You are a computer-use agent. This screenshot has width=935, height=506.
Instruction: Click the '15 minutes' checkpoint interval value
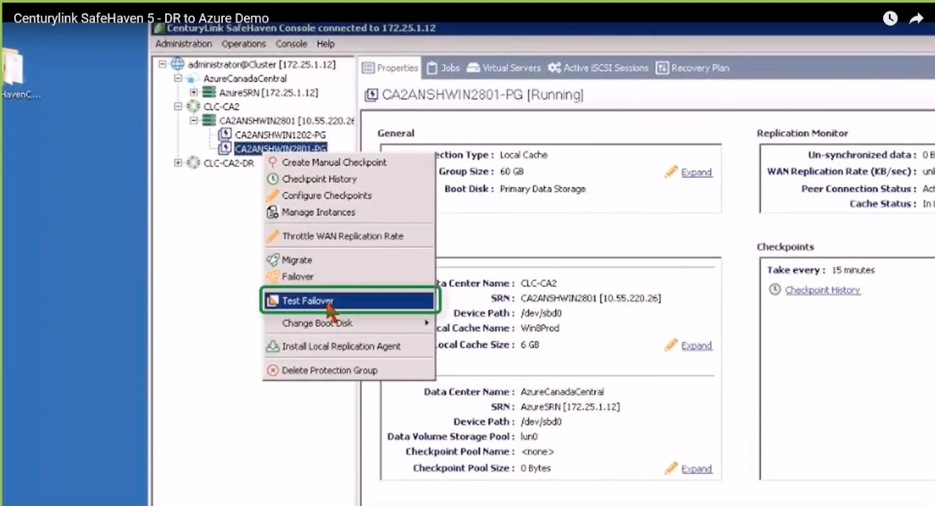pos(853,270)
